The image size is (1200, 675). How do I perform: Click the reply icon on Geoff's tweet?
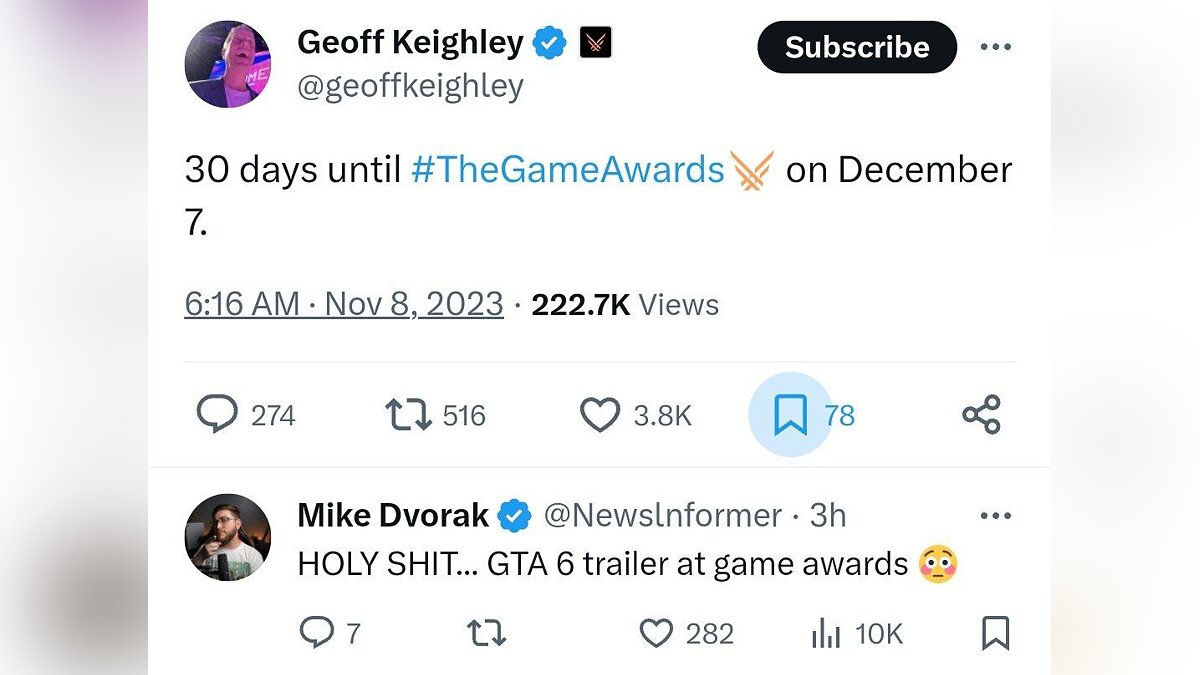pyautogui.click(x=217, y=414)
